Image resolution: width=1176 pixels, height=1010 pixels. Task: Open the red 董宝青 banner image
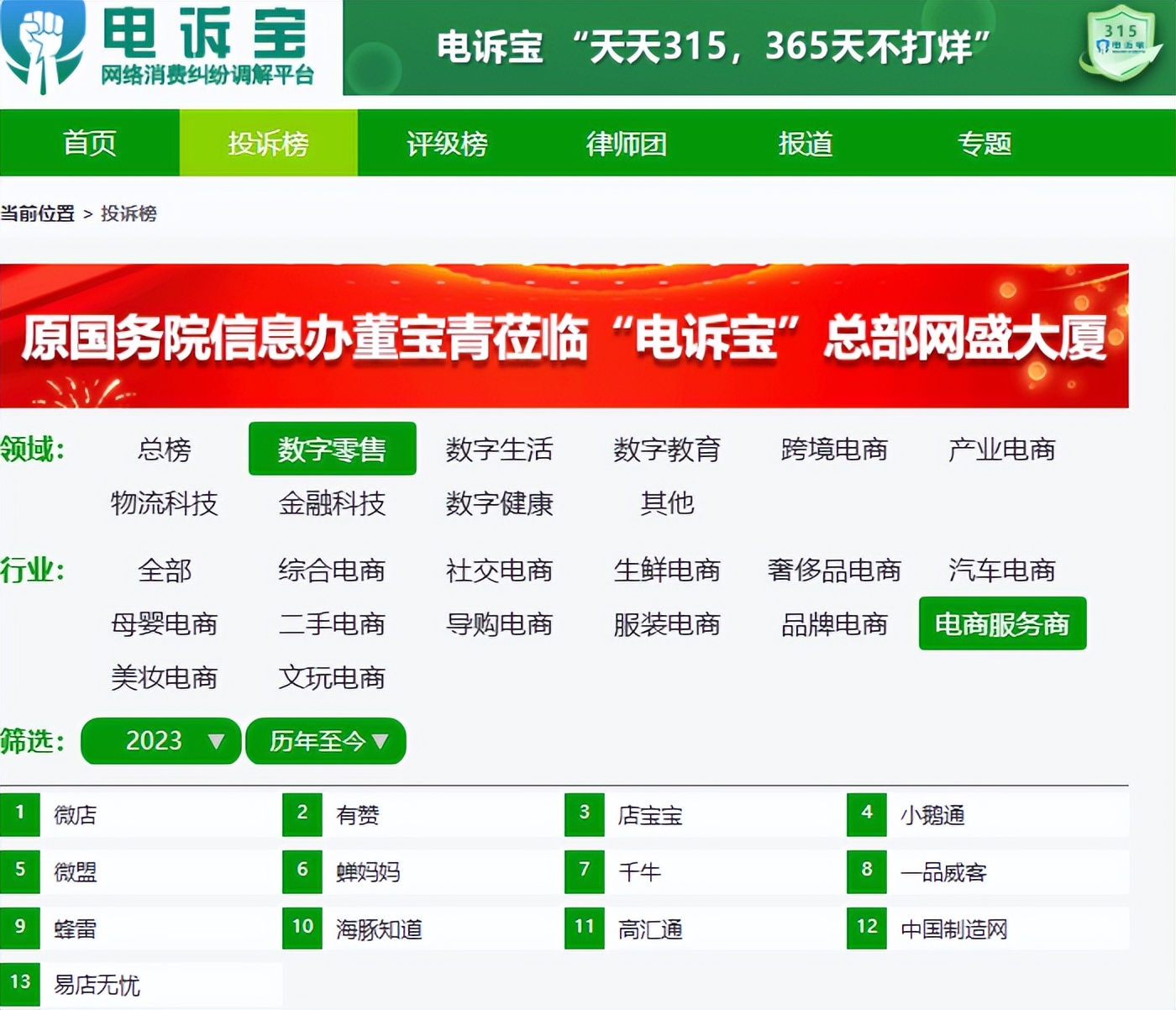point(564,336)
